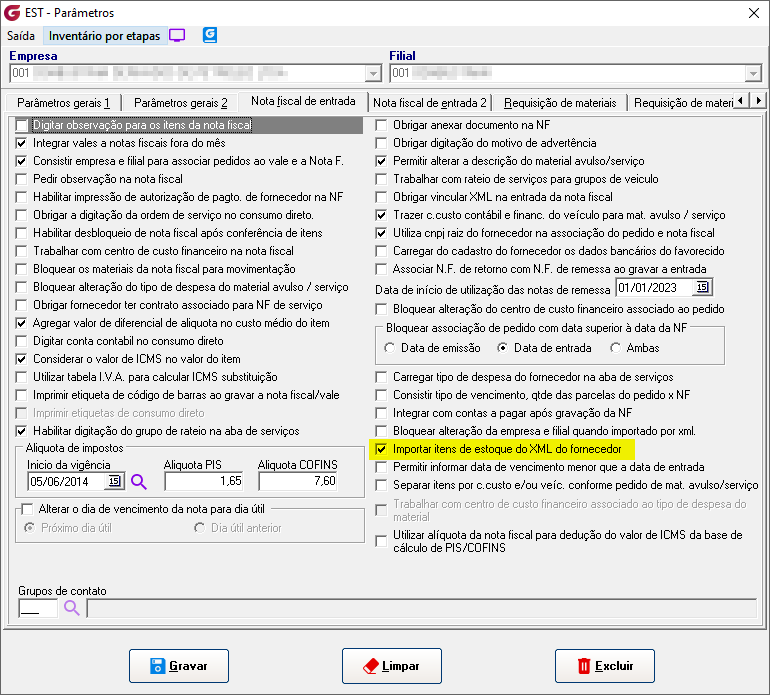
Task: Click the Excluir button
Action: (x=605, y=666)
